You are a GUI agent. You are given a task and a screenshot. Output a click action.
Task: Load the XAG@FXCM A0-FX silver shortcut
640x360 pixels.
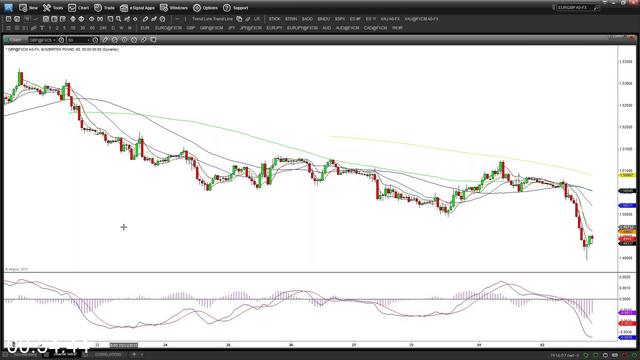tap(421, 19)
